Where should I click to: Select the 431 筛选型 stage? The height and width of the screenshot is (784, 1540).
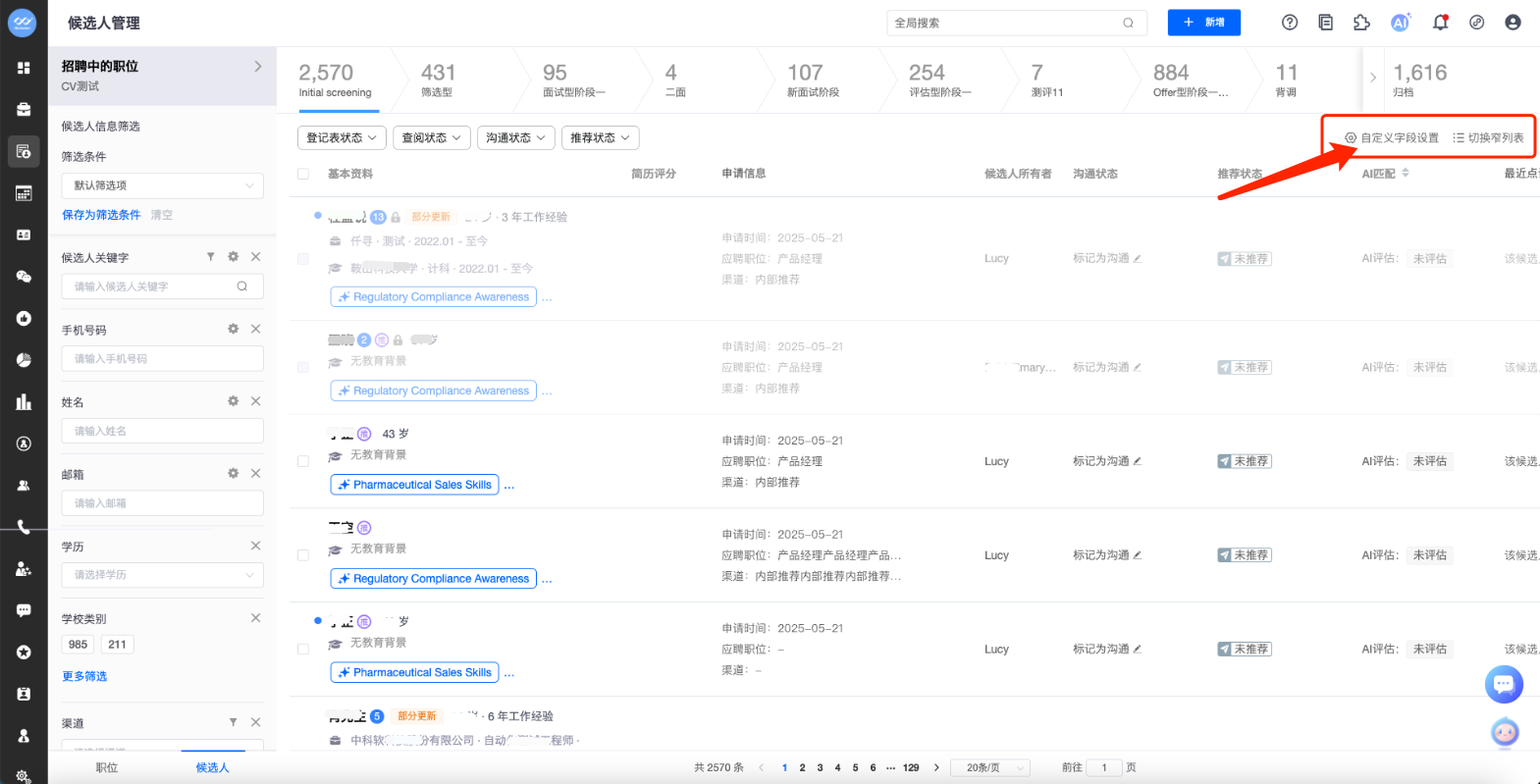tap(438, 80)
